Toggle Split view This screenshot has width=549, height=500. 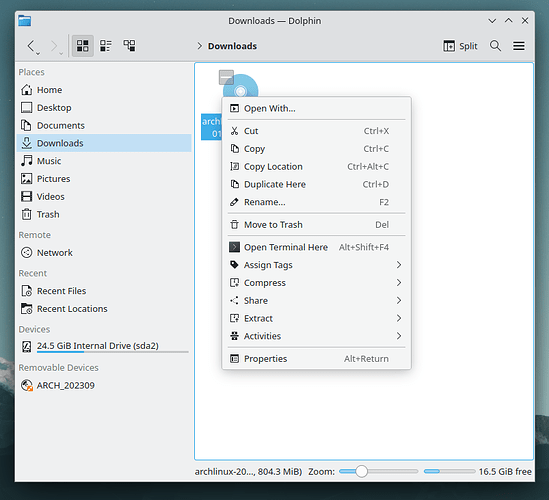click(x=460, y=46)
